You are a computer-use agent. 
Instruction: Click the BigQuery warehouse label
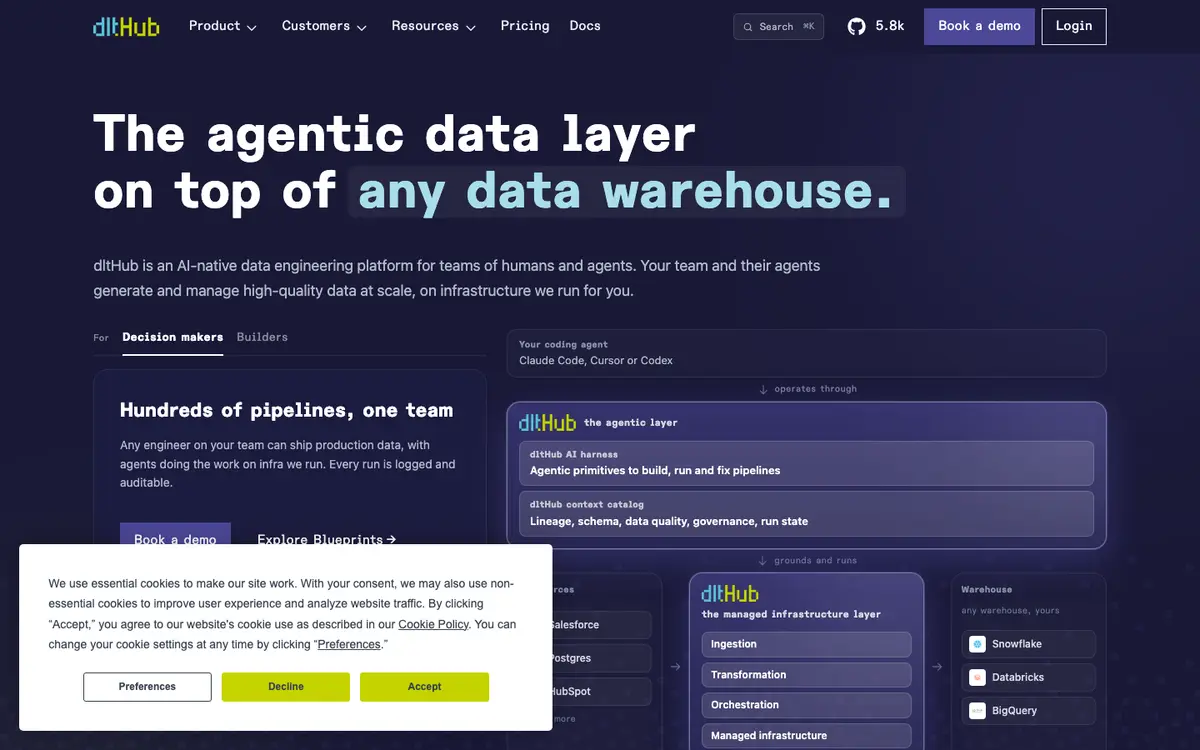tap(1014, 711)
